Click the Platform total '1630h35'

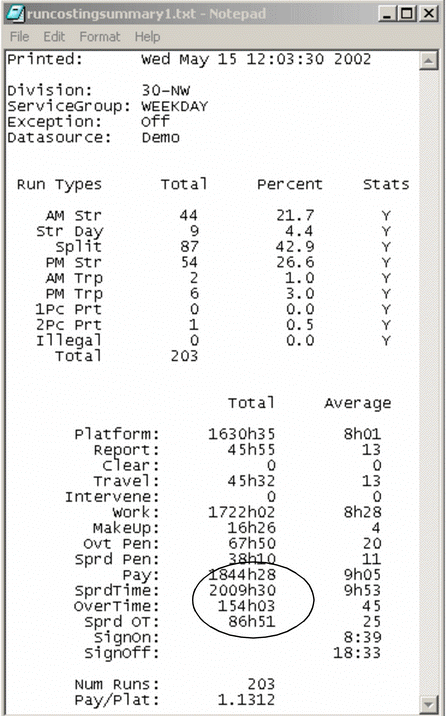(242, 434)
